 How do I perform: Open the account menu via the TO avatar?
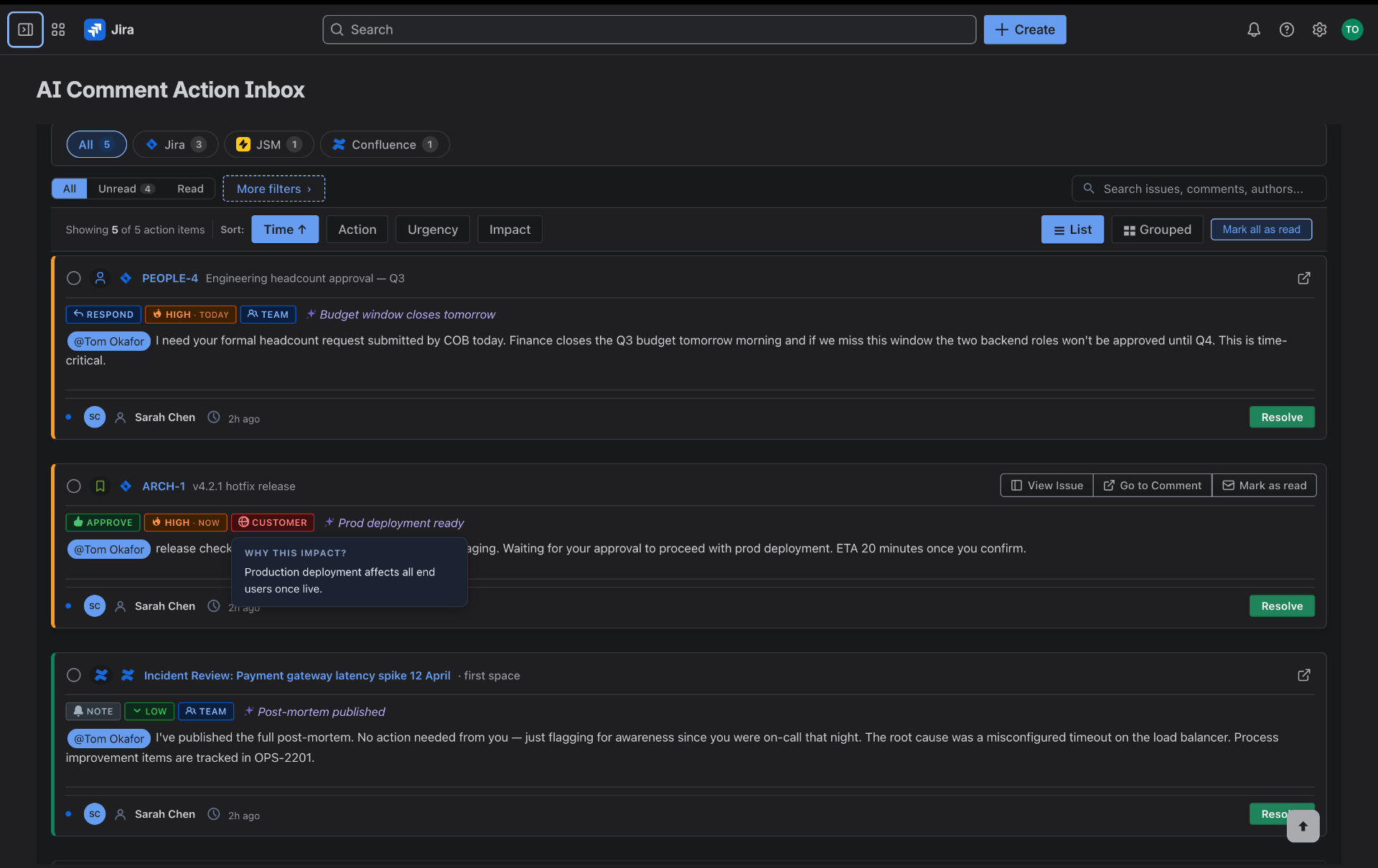(1354, 29)
